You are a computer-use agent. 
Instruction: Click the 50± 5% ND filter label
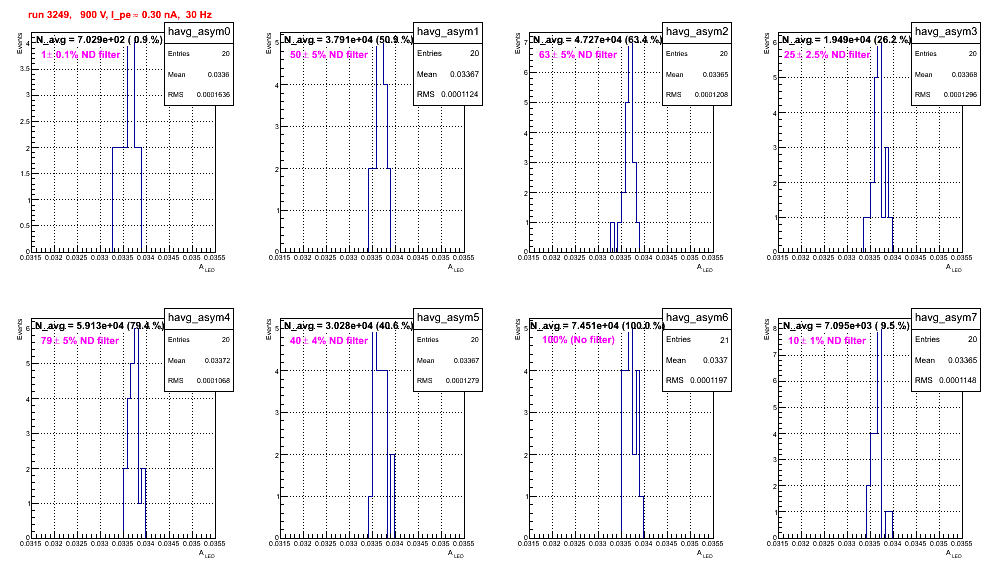tap(329, 55)
